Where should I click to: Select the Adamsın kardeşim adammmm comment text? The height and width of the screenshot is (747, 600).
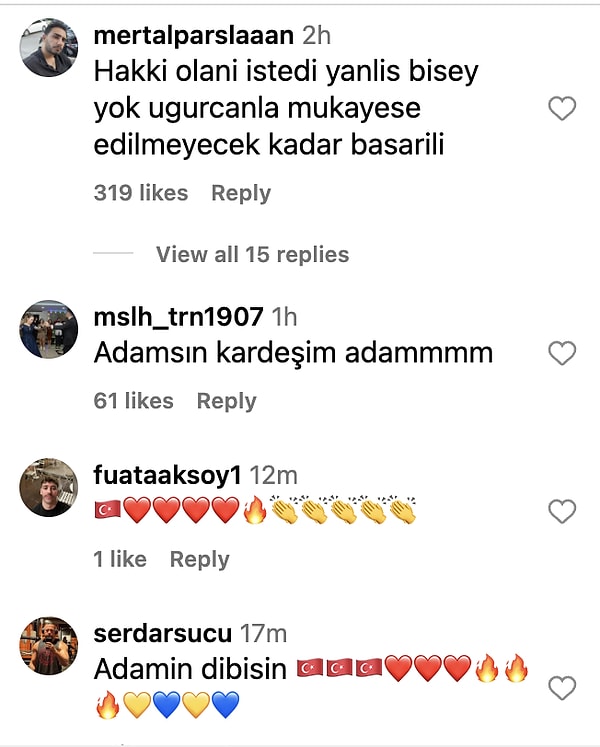pos(294,353)
